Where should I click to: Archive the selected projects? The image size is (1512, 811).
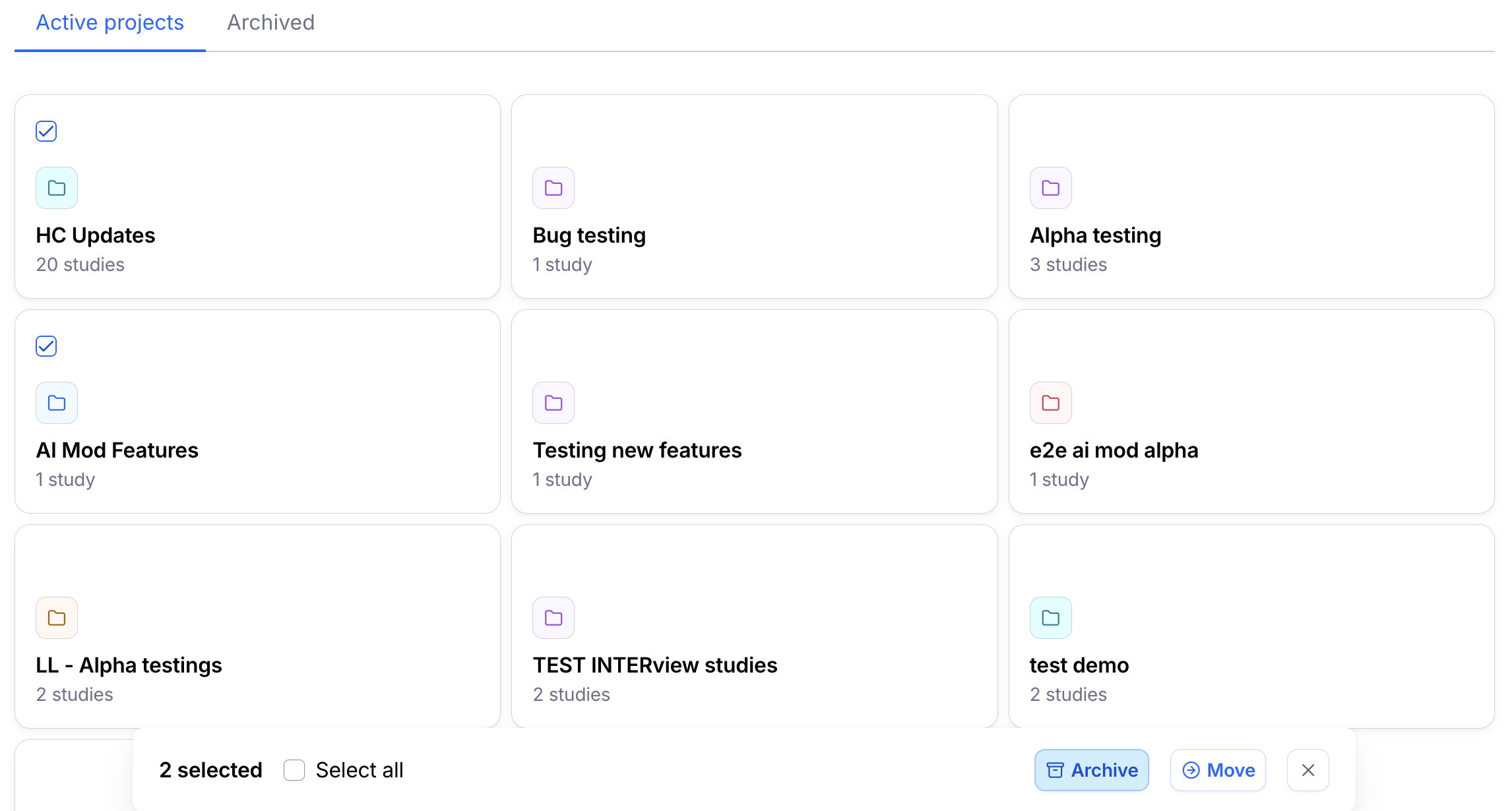[x=1091, y=770]
